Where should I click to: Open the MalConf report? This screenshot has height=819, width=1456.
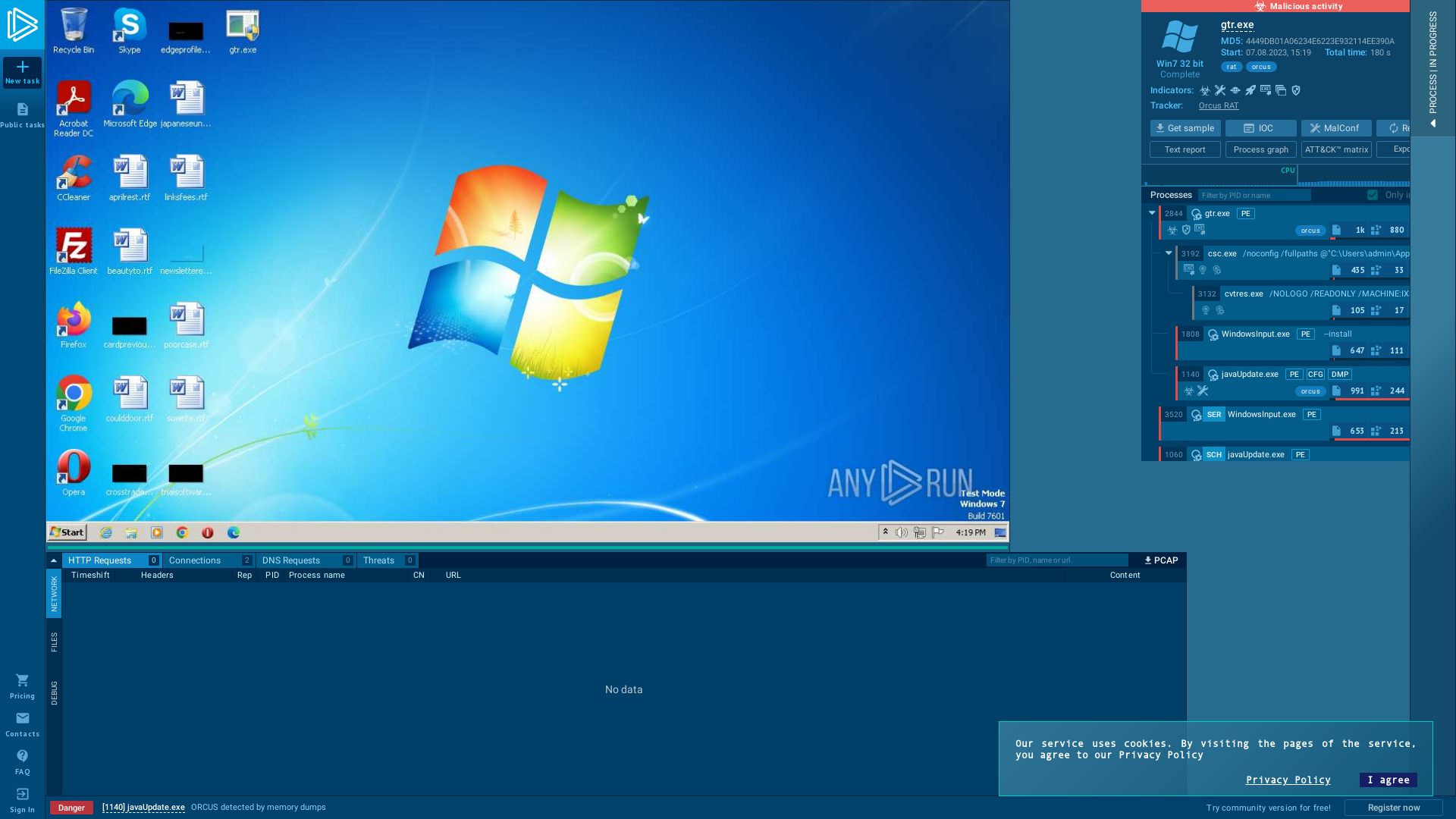pyautogui.click(x=1335, y=128)
